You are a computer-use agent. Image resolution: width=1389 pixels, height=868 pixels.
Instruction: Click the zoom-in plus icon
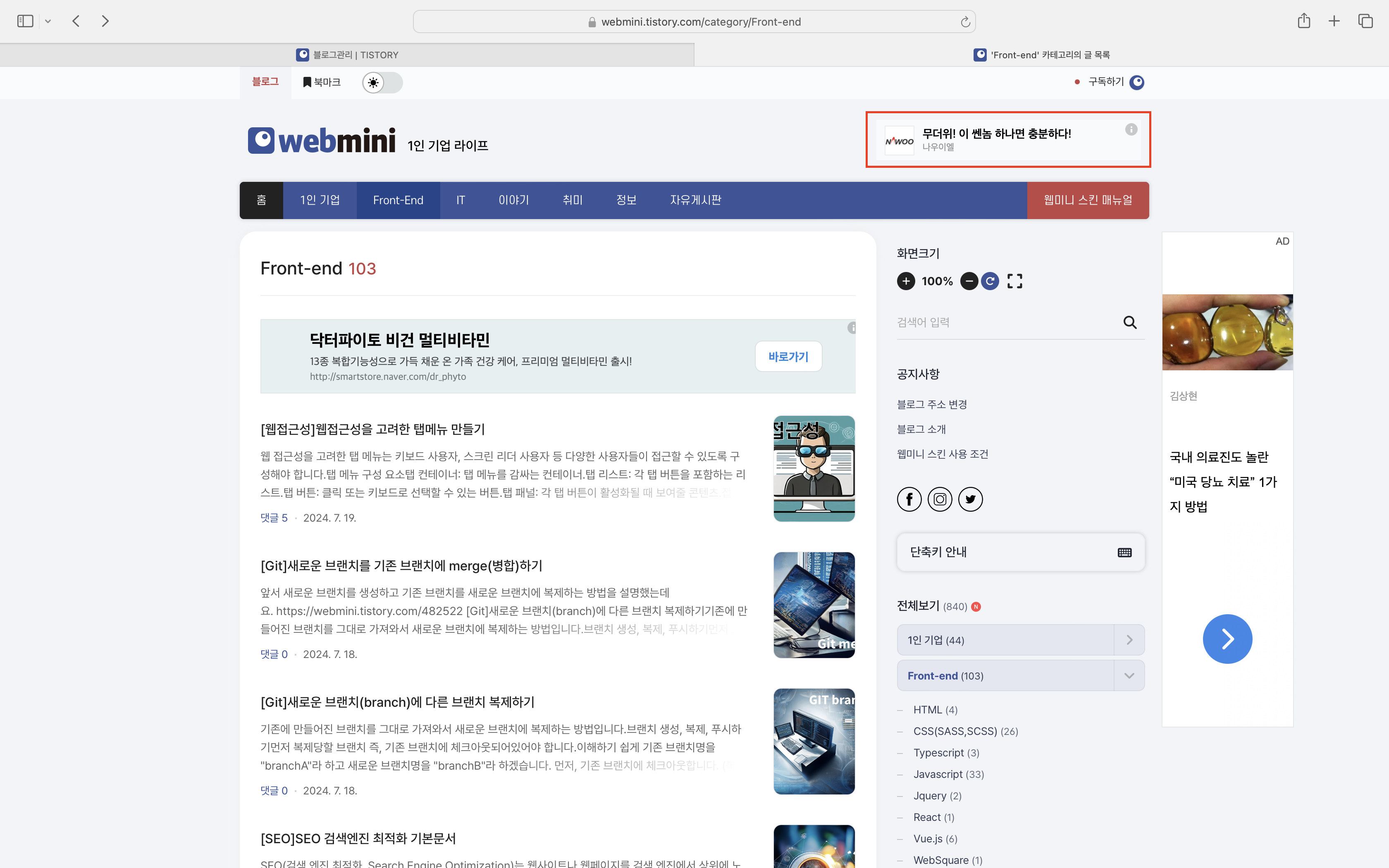(906, 281)
